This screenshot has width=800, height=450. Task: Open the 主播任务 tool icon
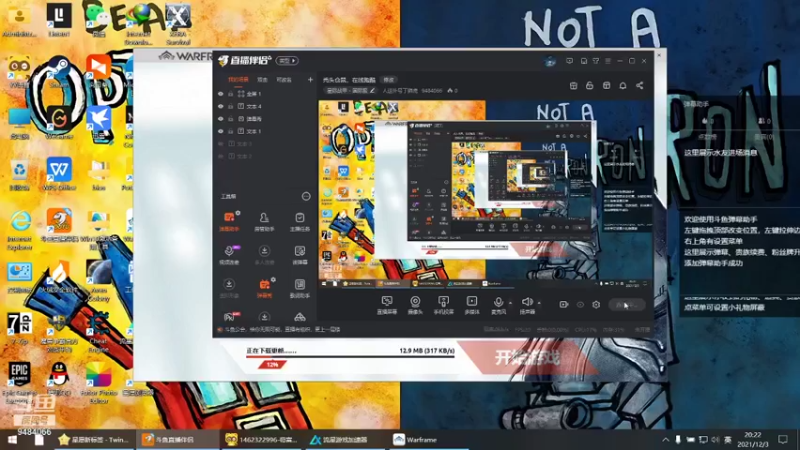tap(299, 221)
